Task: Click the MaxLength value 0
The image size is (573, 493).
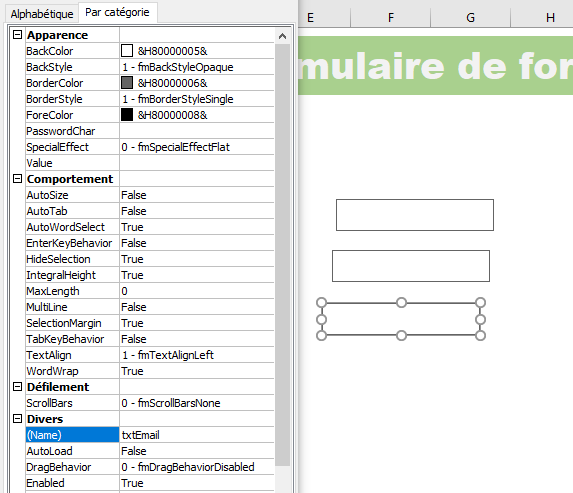Action: (x=197, y=291)
